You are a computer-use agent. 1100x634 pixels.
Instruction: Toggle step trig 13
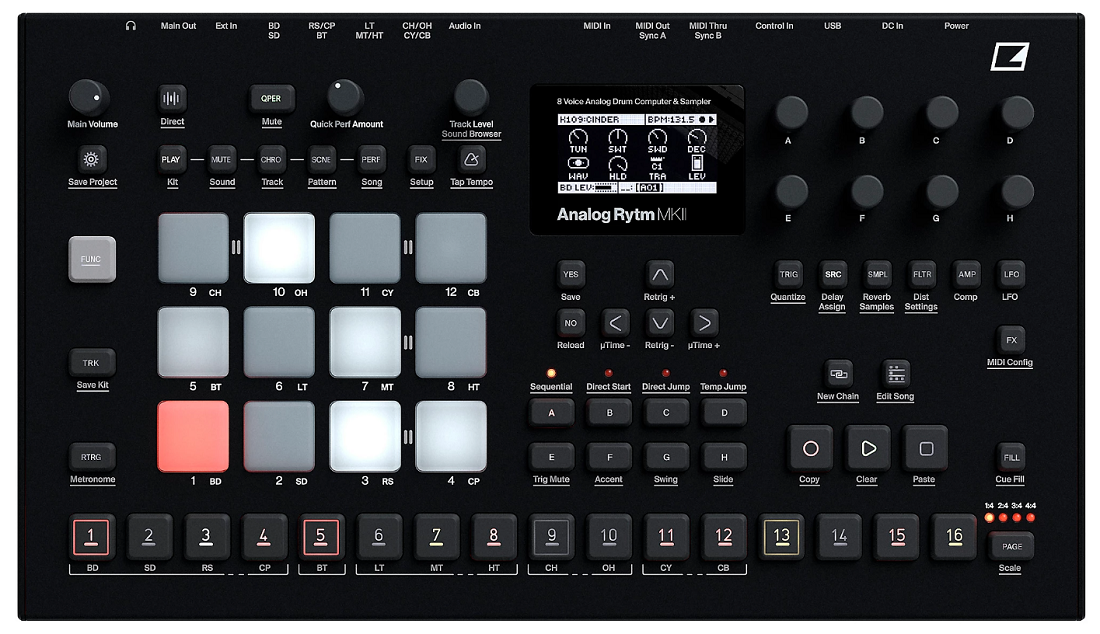(782, 537)
